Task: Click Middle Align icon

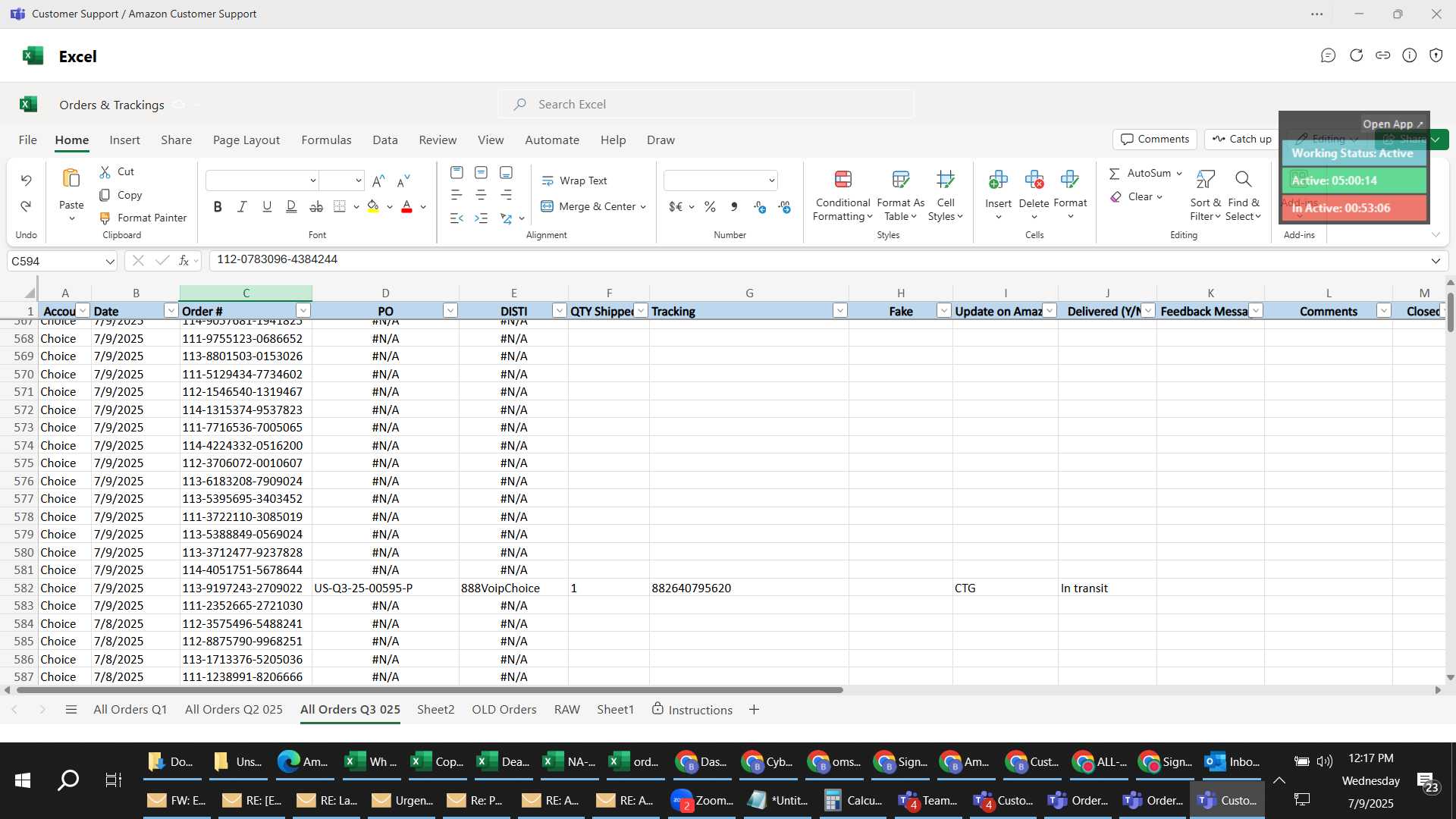Action: click(x=481, y=172)
